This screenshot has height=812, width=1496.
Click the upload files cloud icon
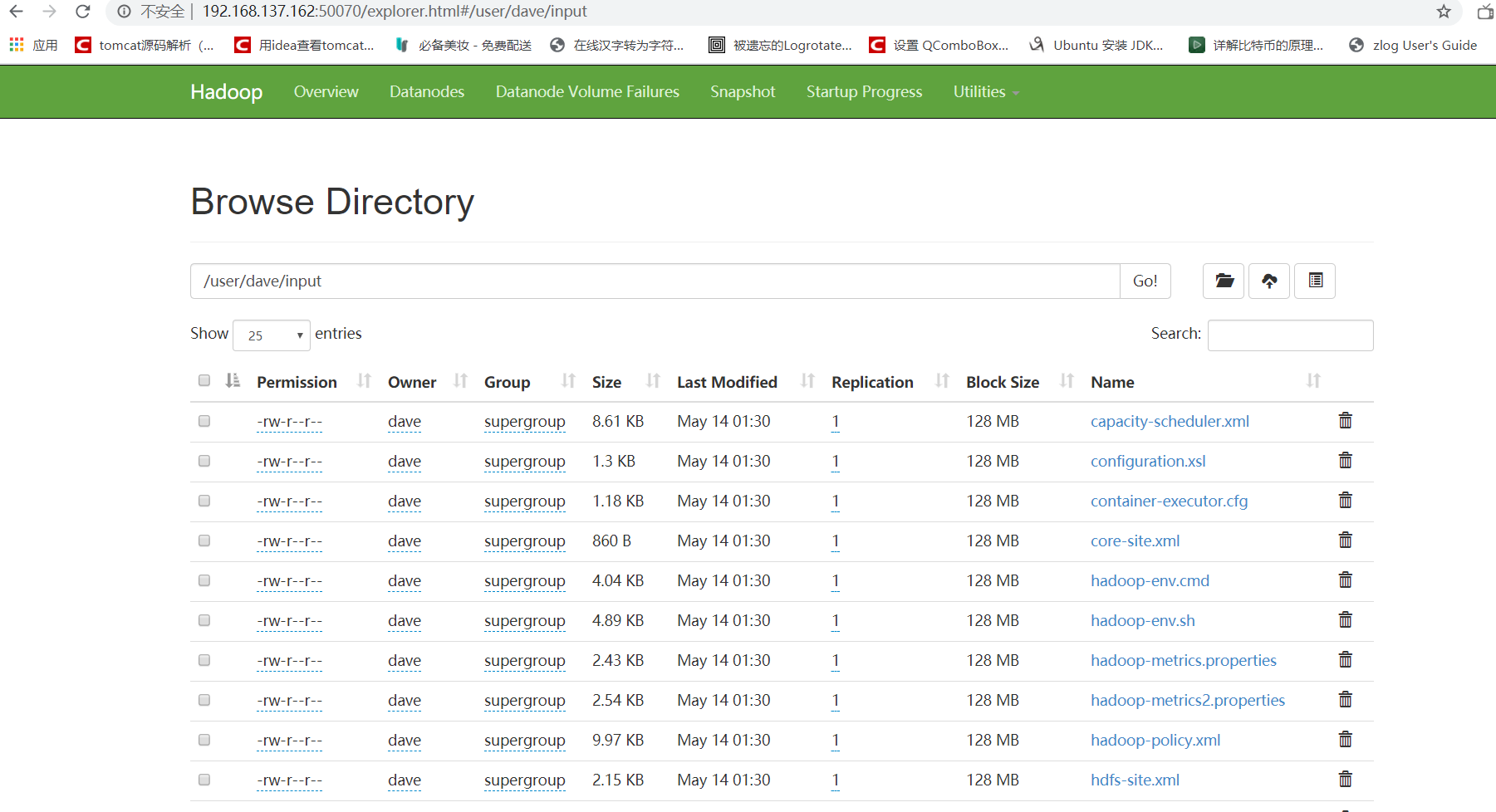(1269, 281)
